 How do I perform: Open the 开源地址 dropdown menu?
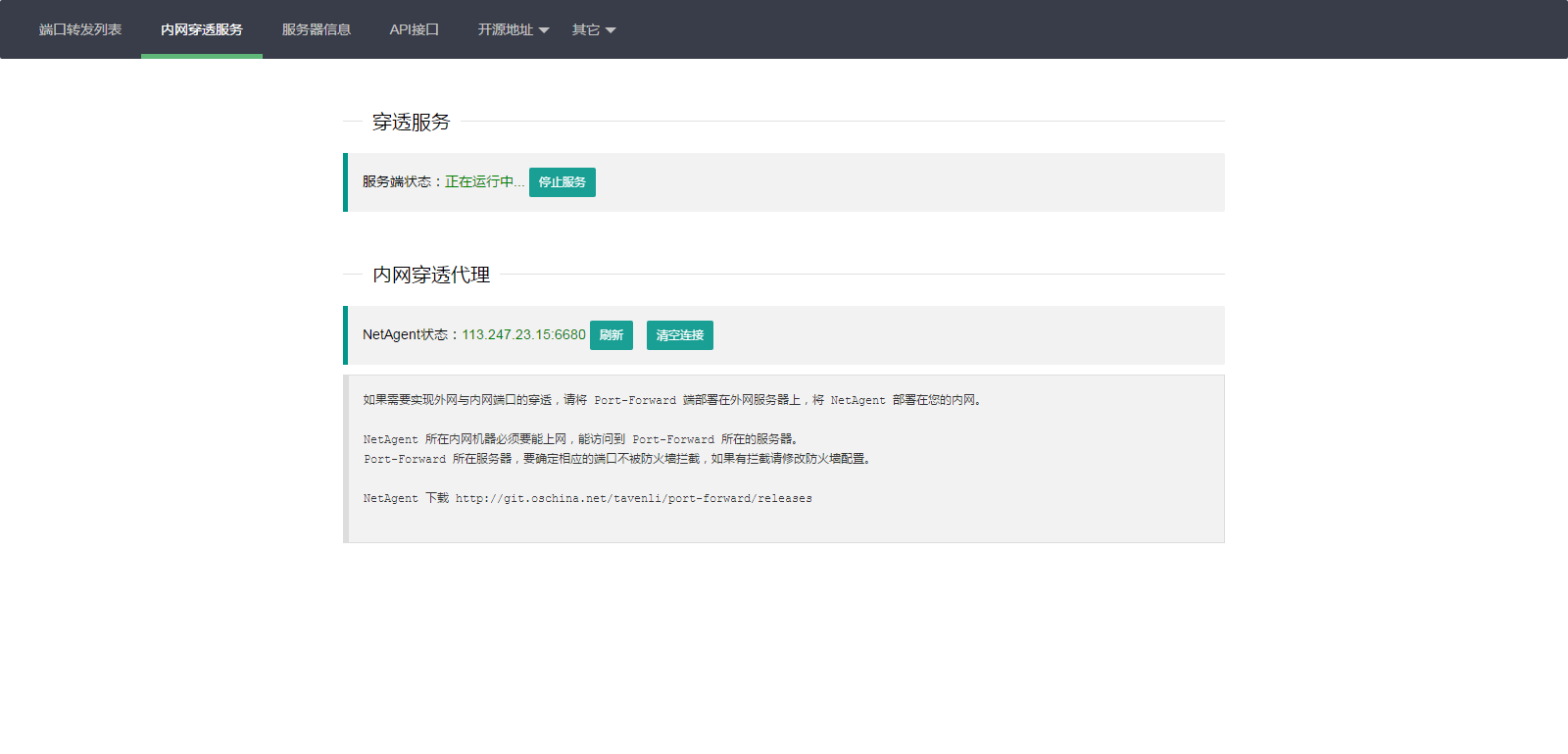(506, 29)
